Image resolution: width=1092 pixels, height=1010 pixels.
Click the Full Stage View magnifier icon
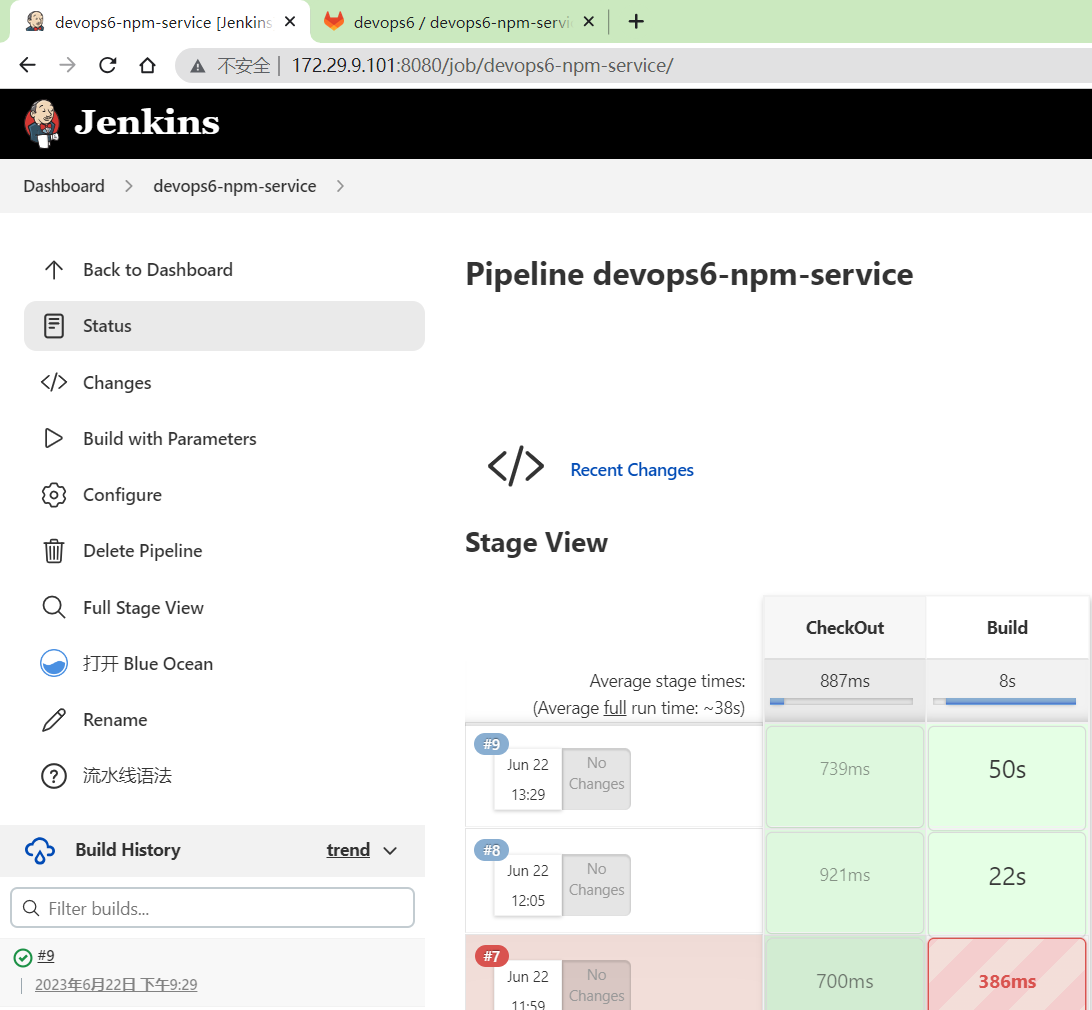[x=54, y=607]
